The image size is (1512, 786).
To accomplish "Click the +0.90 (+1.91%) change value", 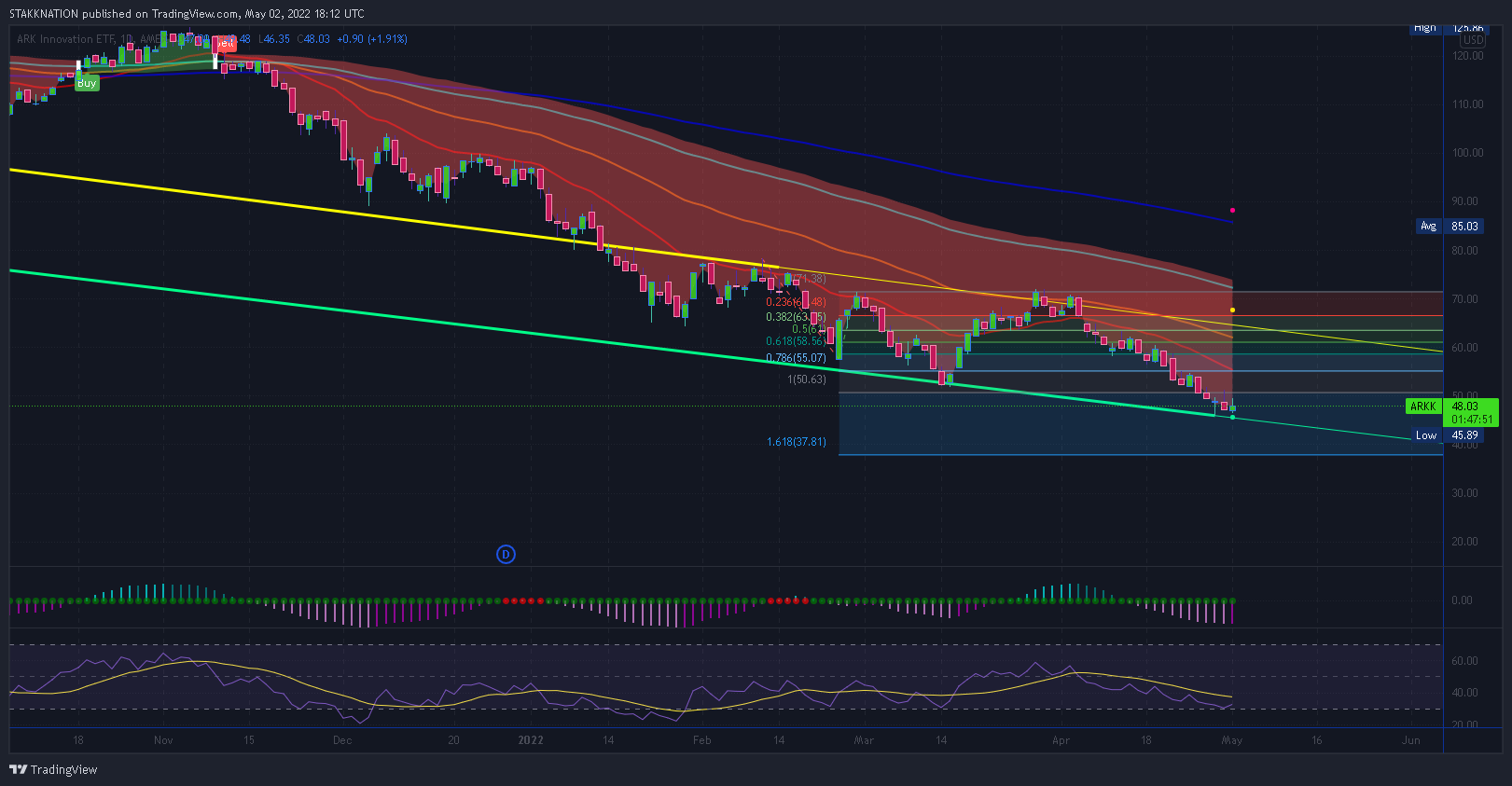I will [372, 39].
